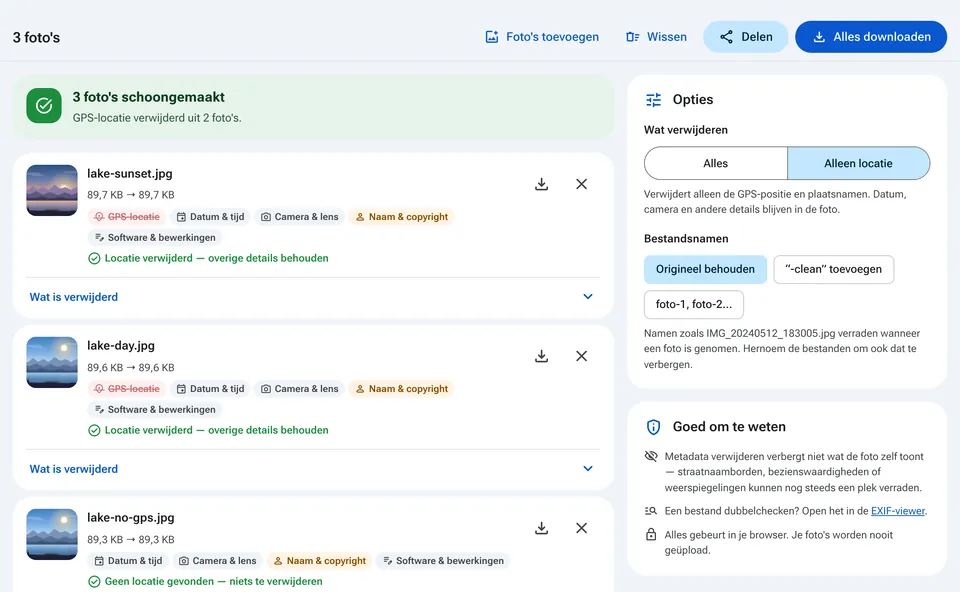This screenshot has height=592, width=960.
Task: Click the lake-no-gps.jpg thumbnail
Action: coord(52,534)
